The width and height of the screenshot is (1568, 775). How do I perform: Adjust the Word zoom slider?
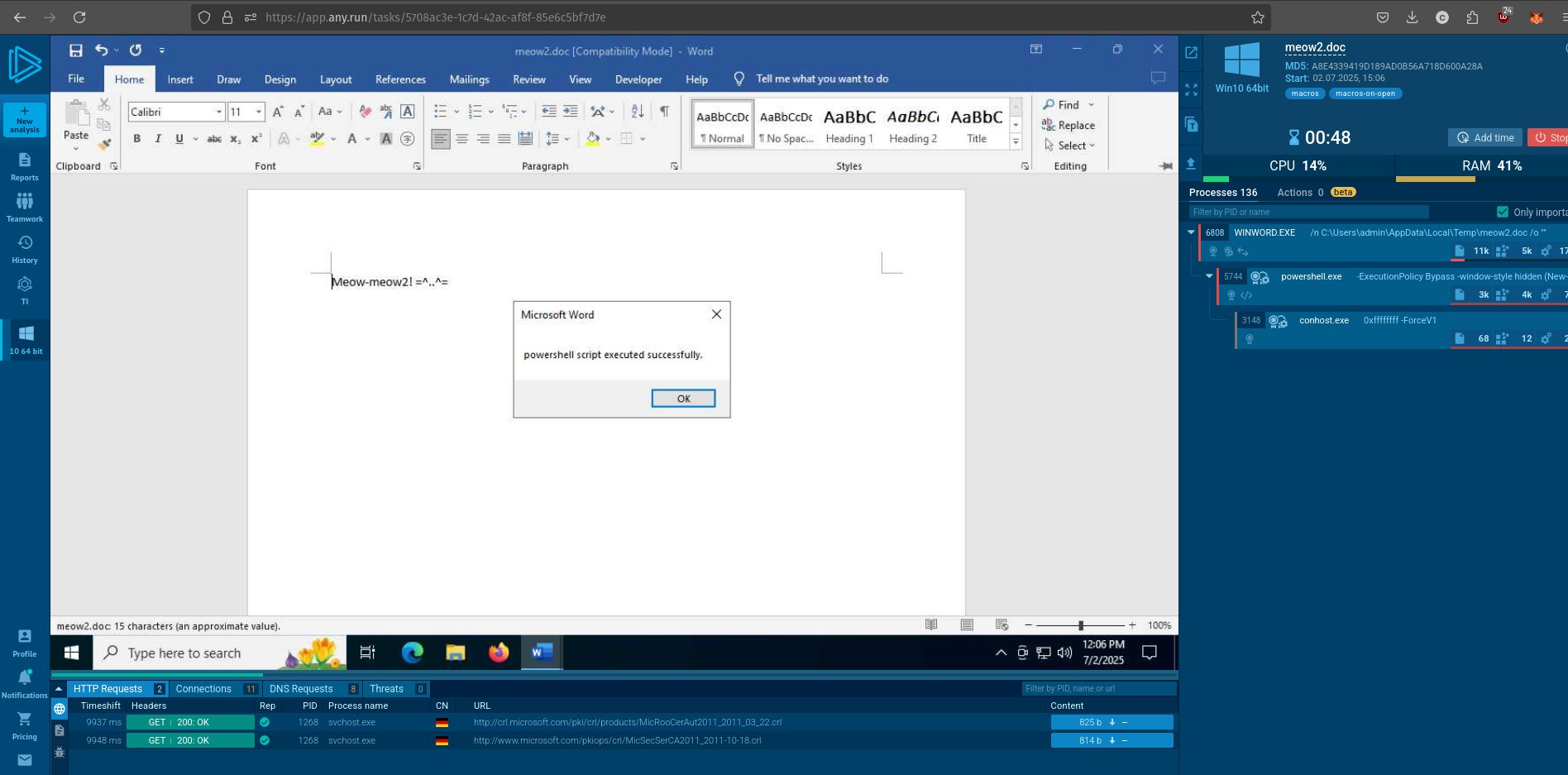(x=1080, y=625)
